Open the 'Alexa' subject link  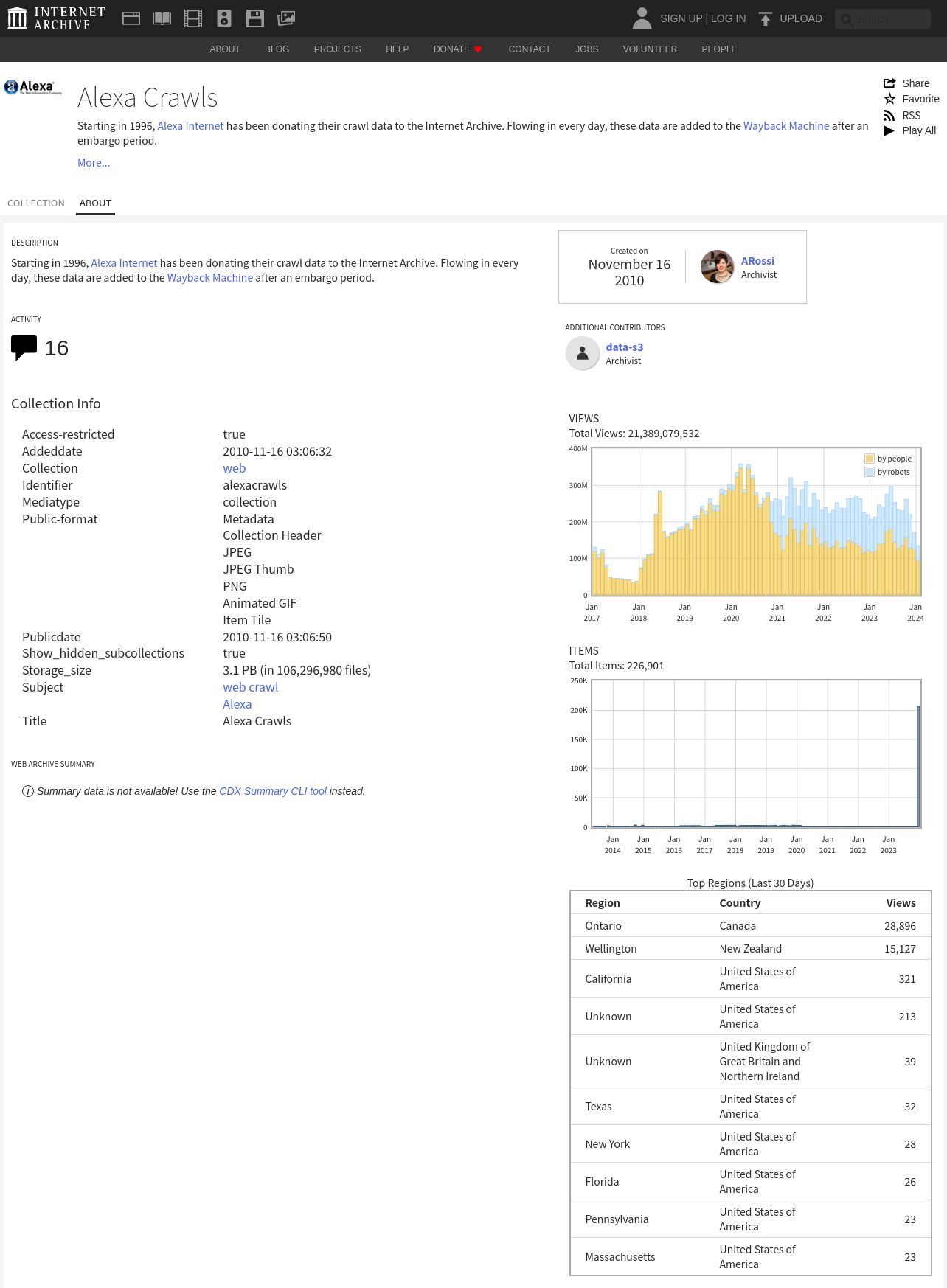237,704
